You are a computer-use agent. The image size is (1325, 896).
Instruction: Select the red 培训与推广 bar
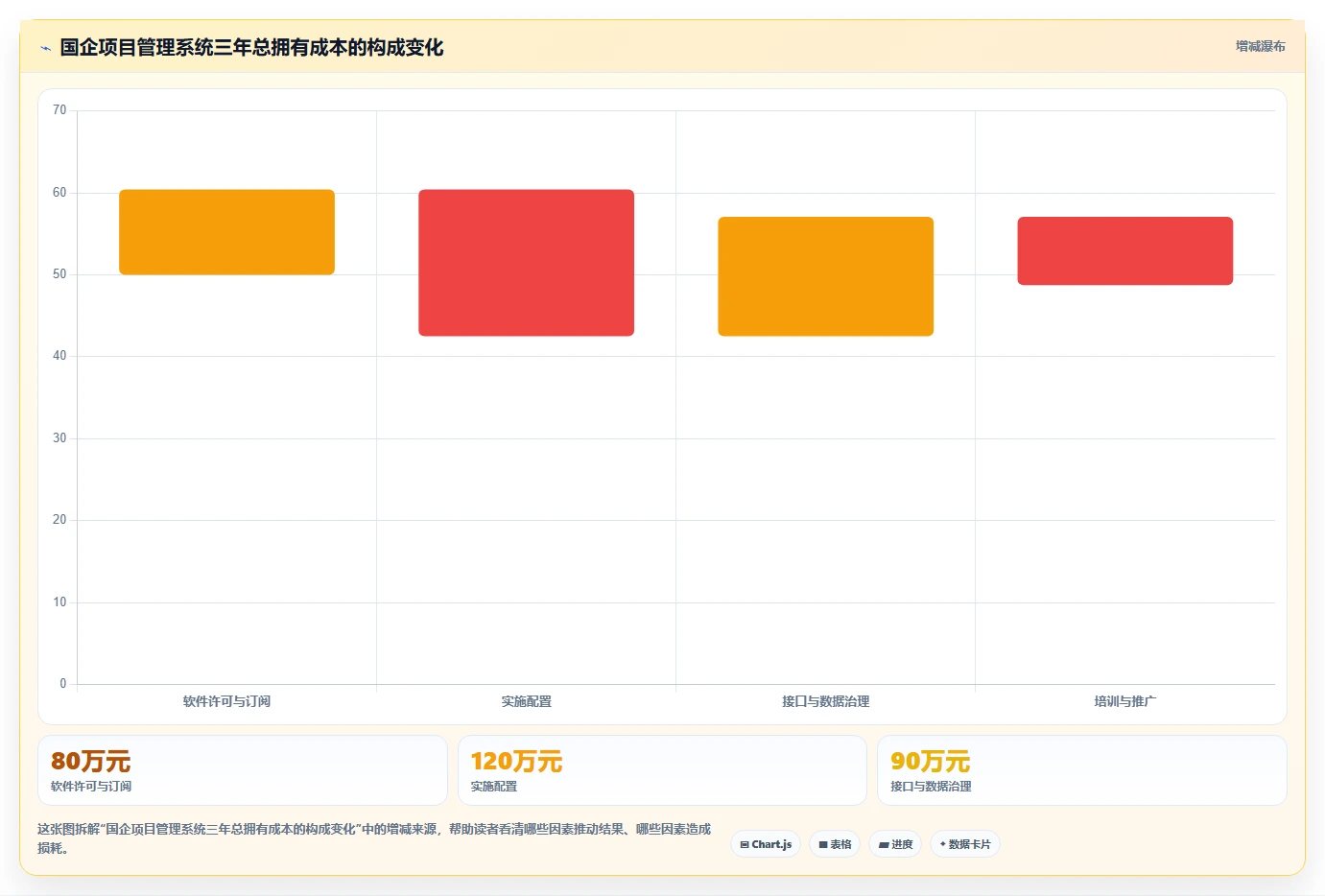tap(1124, 250)
